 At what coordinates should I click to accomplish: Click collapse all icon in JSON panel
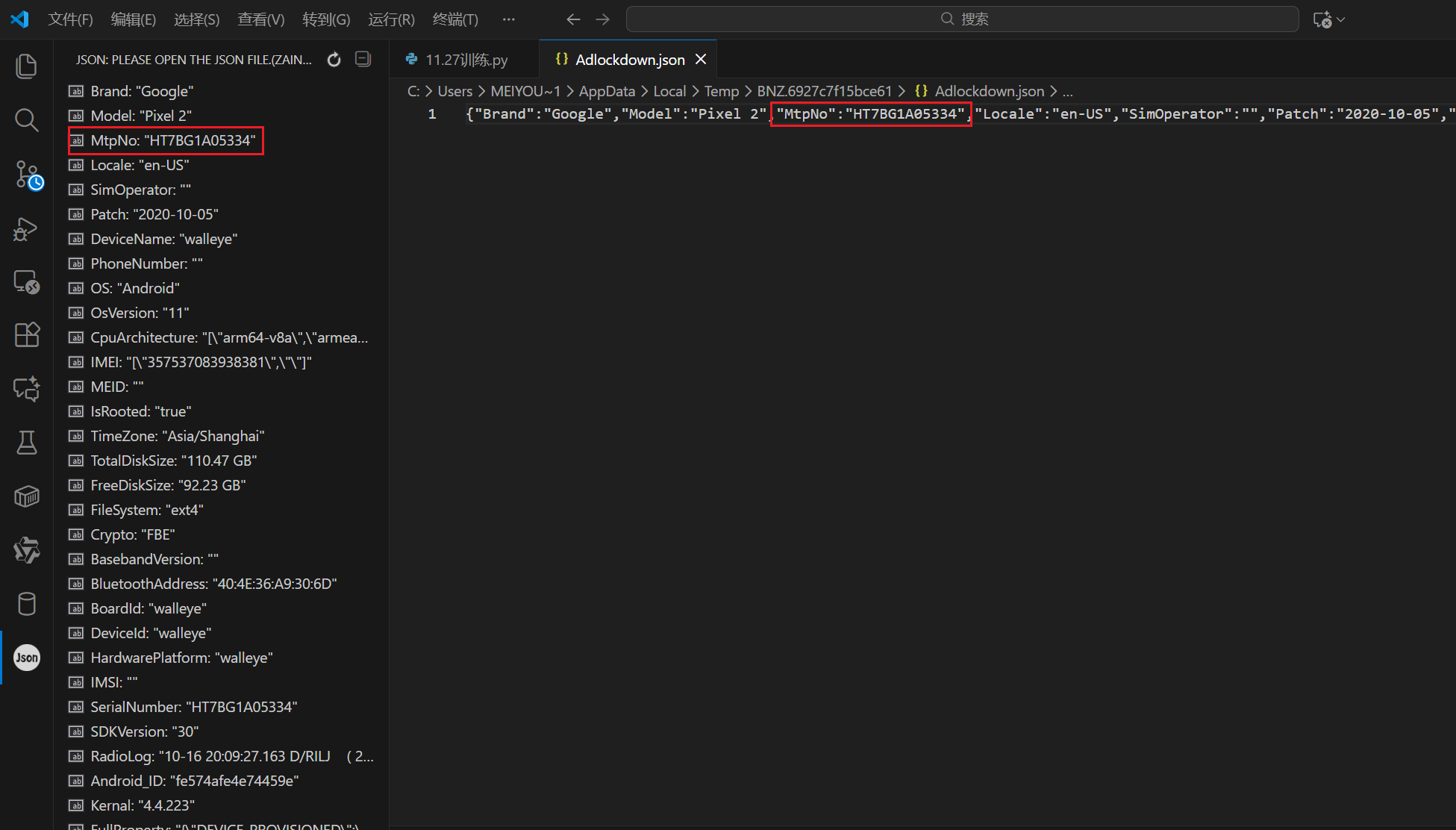click(x=363, y=60)
